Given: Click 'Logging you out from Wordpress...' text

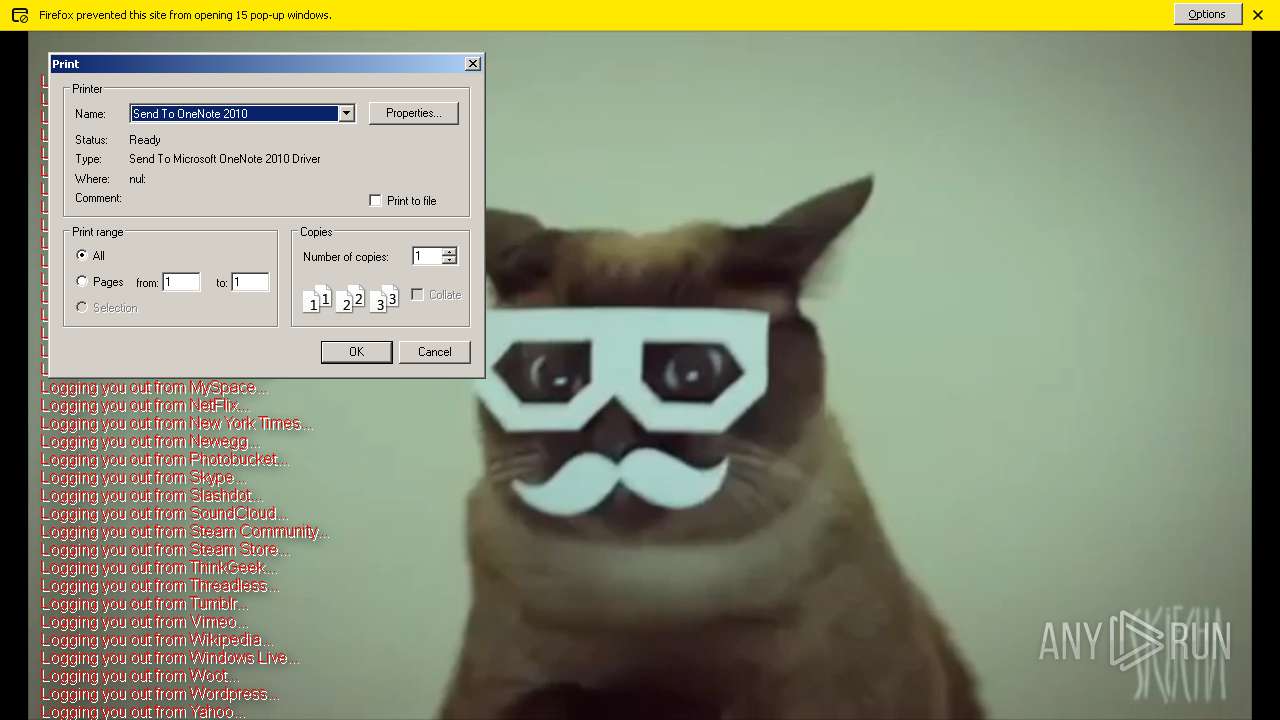Looking at the screenshot, I should click(160, 693).
